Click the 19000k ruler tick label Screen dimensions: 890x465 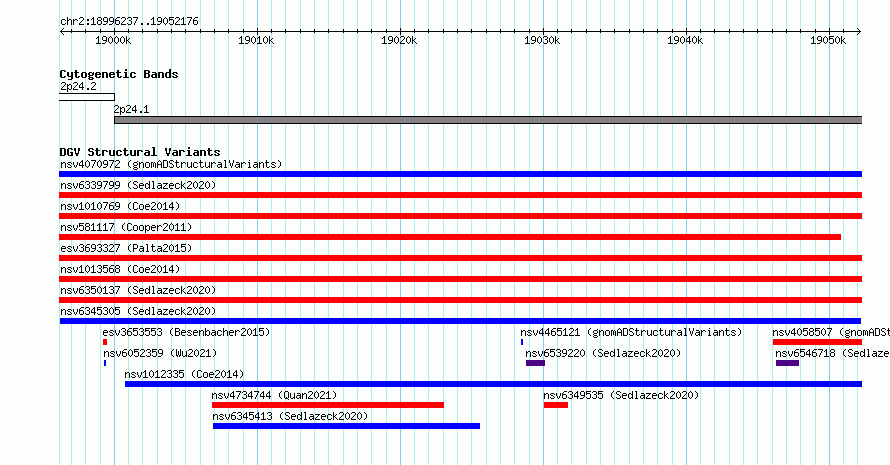tap(113, 40)
